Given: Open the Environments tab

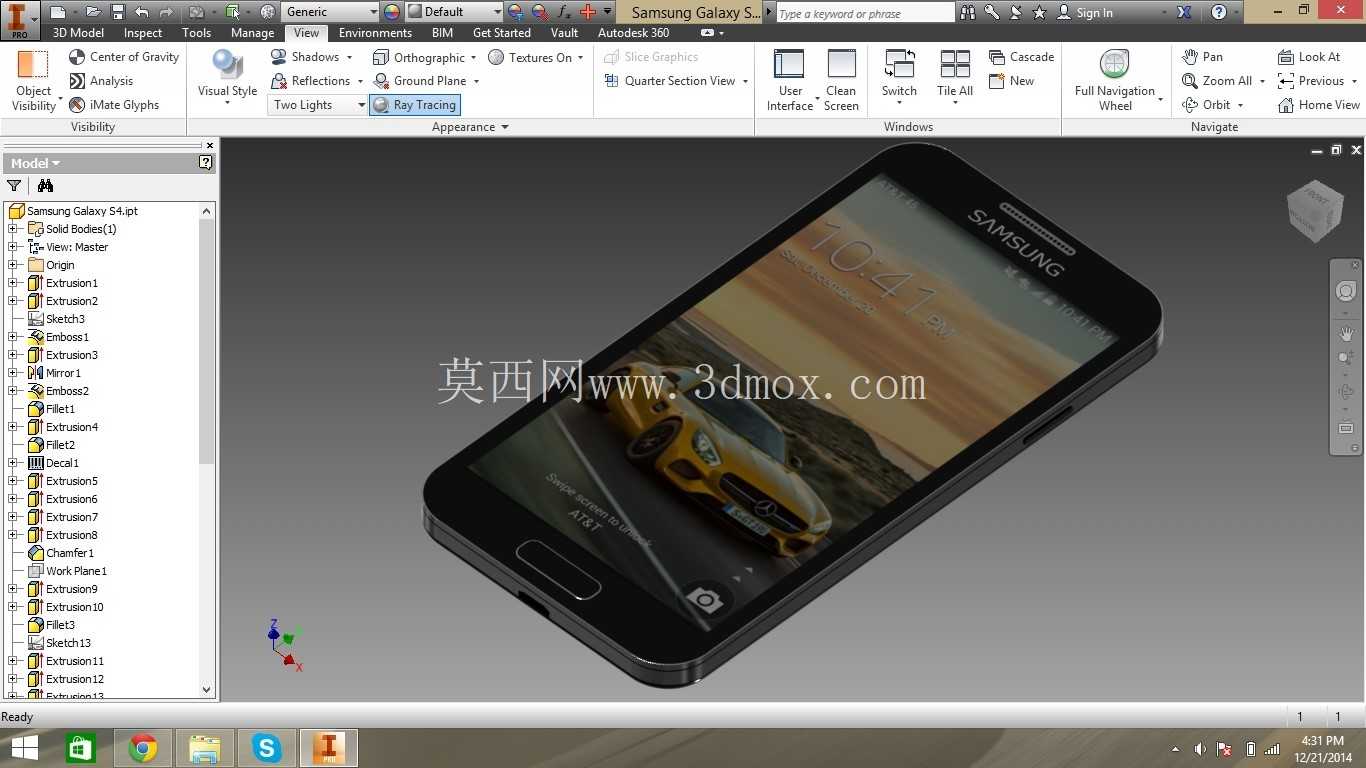Looking at the screenshot, I should (x=375, y=33).
